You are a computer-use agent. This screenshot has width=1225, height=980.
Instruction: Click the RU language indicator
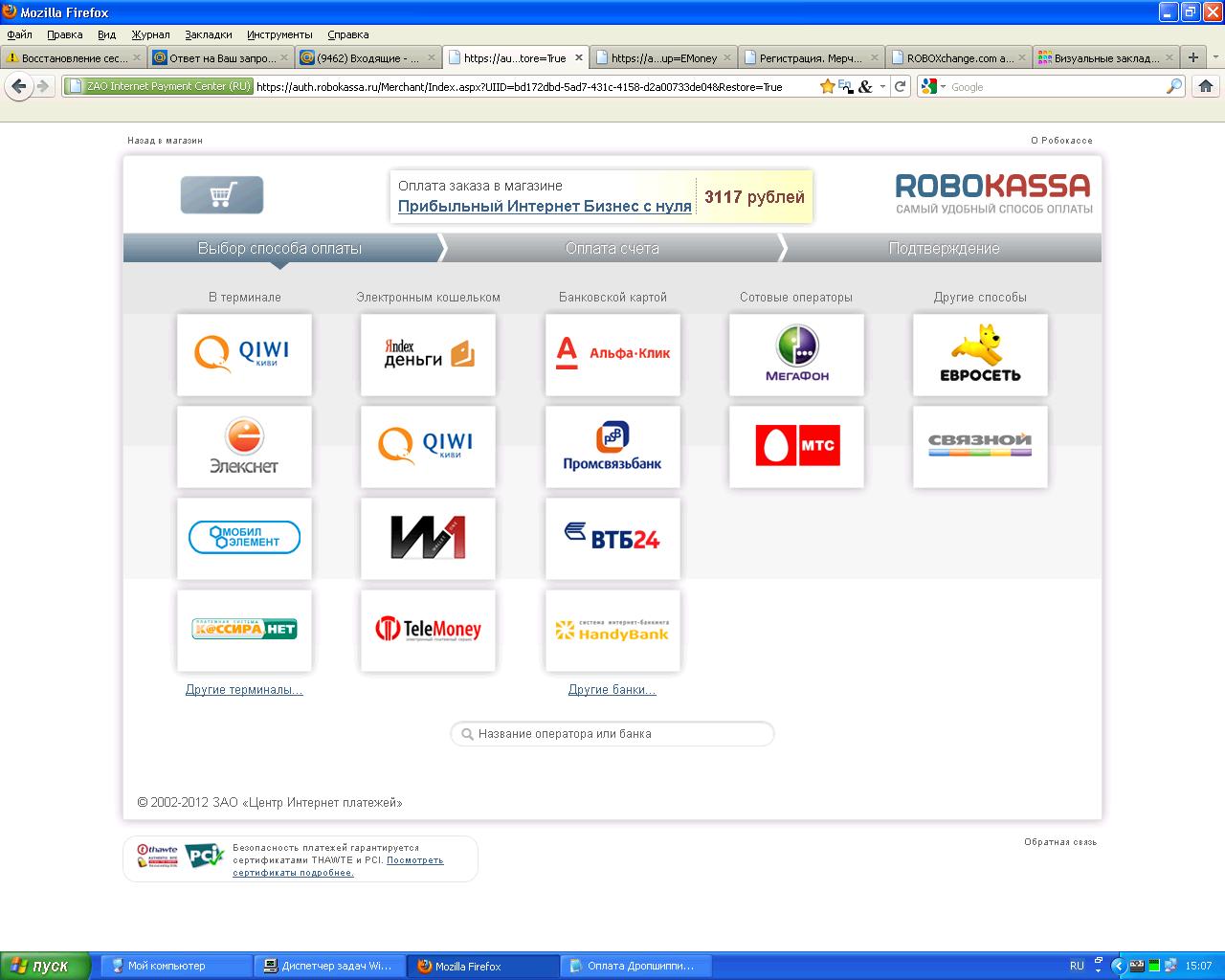click(1077, 966)
